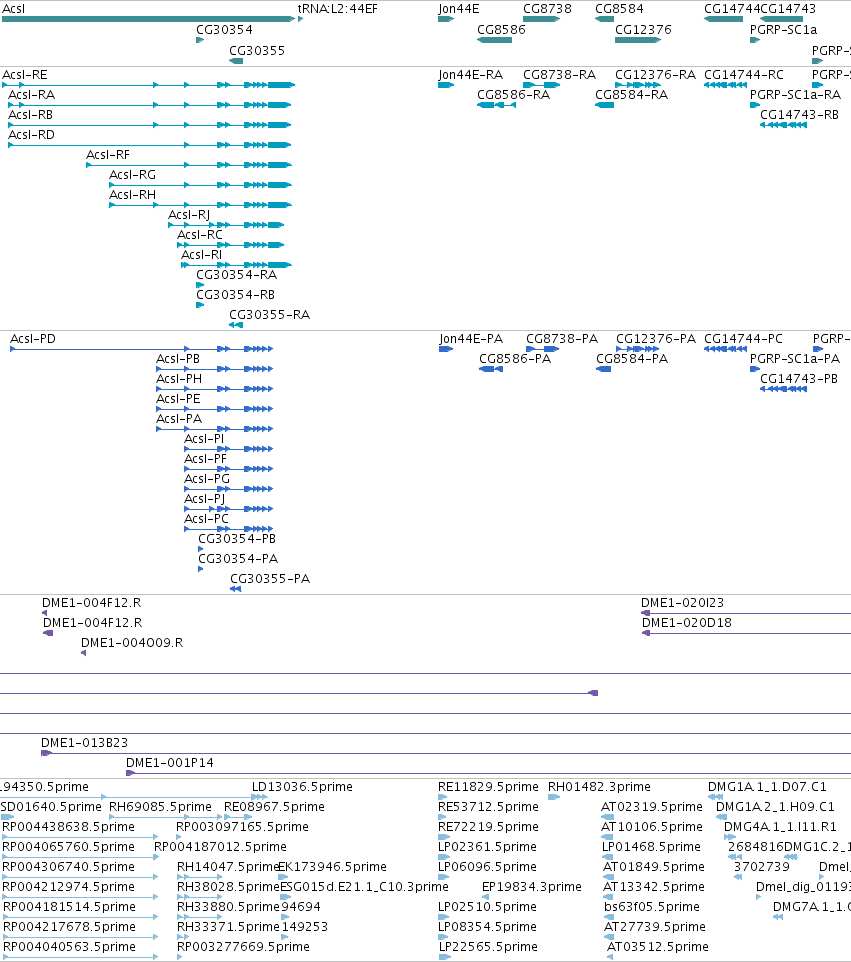Click the Acsl-PC protein label
The height and width of the screenshot is (962, 851).
coord(207,519)
